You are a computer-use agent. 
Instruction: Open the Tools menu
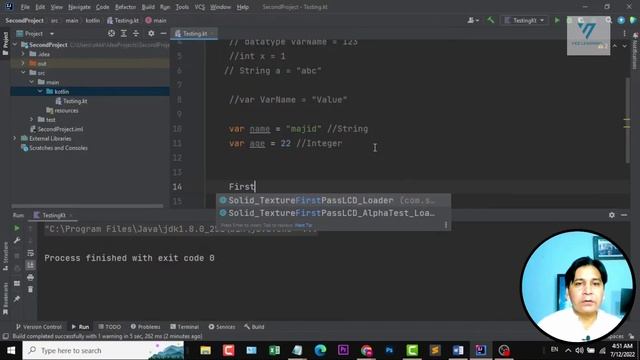(182, 7)
